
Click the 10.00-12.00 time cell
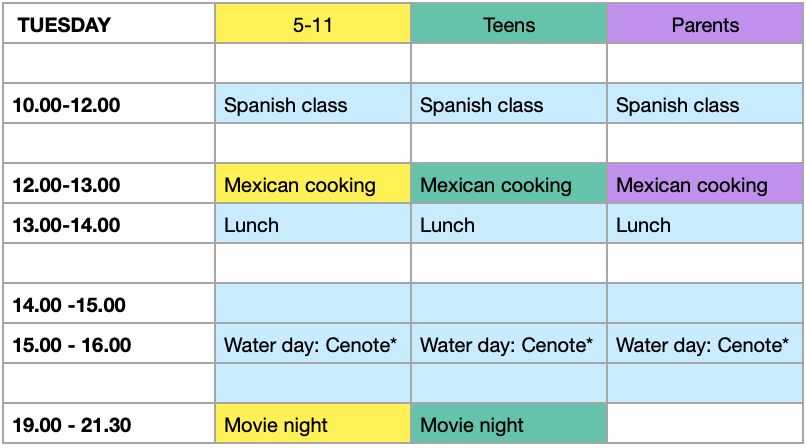(x=109, y=104)
